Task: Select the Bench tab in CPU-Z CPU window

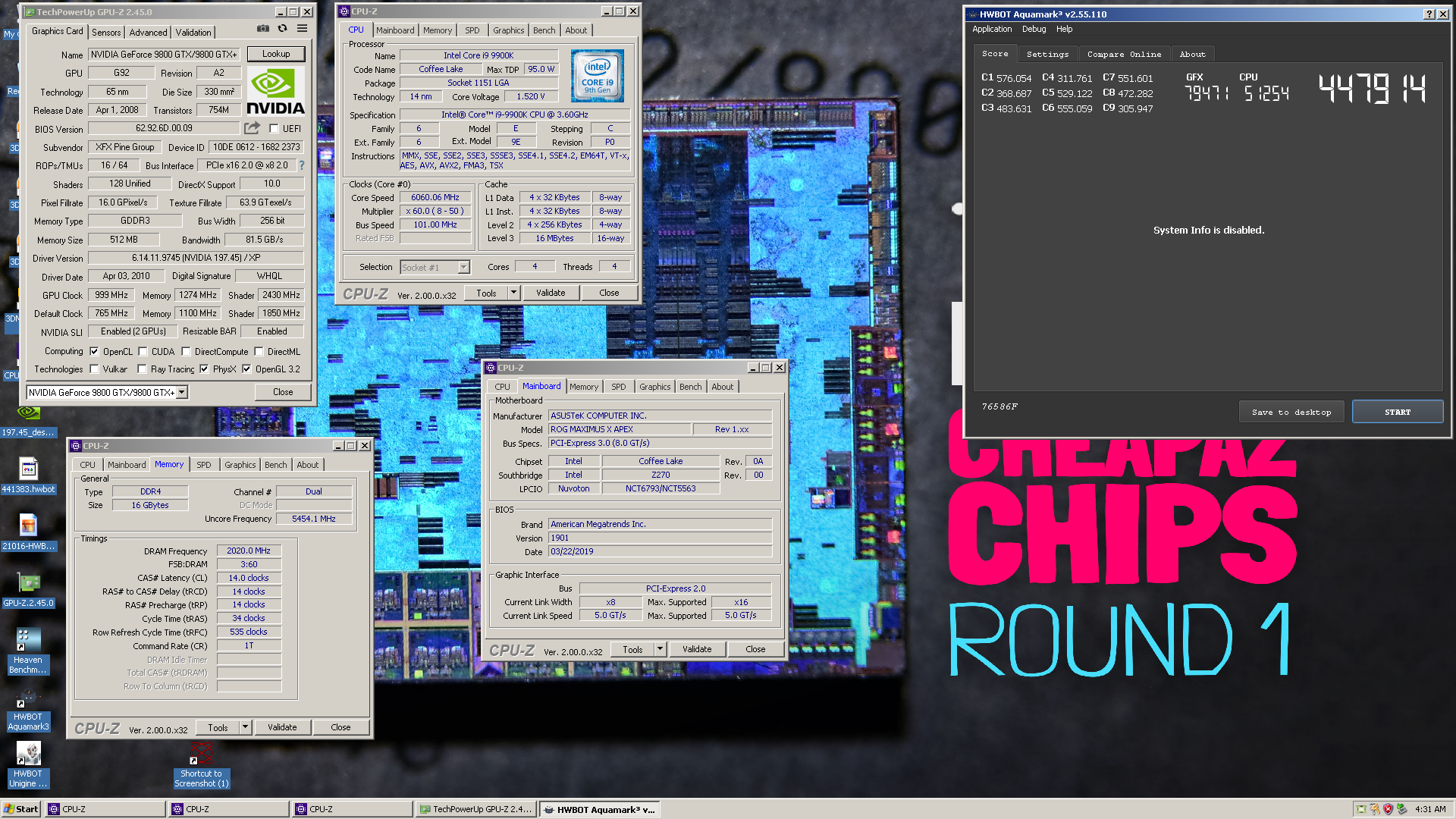Action: (544, 30)
